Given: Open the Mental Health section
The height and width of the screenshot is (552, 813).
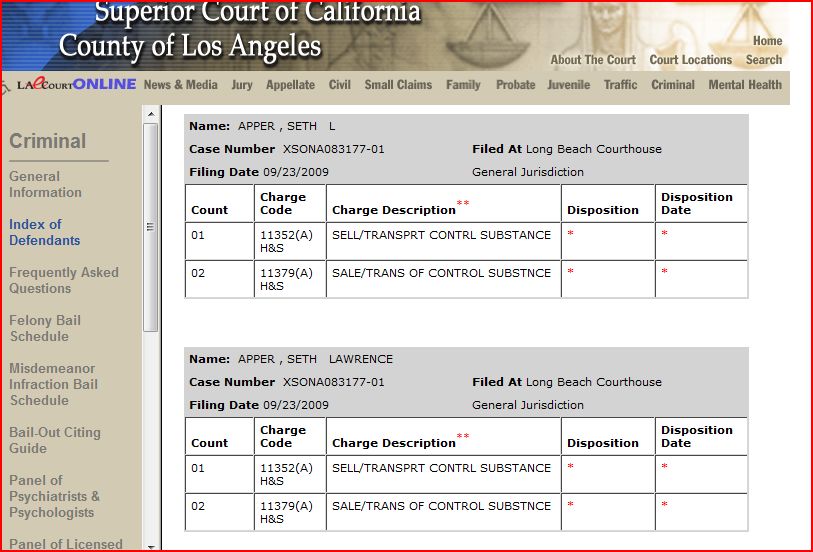Looking at the screenshot, I should [x=745, y=84].
